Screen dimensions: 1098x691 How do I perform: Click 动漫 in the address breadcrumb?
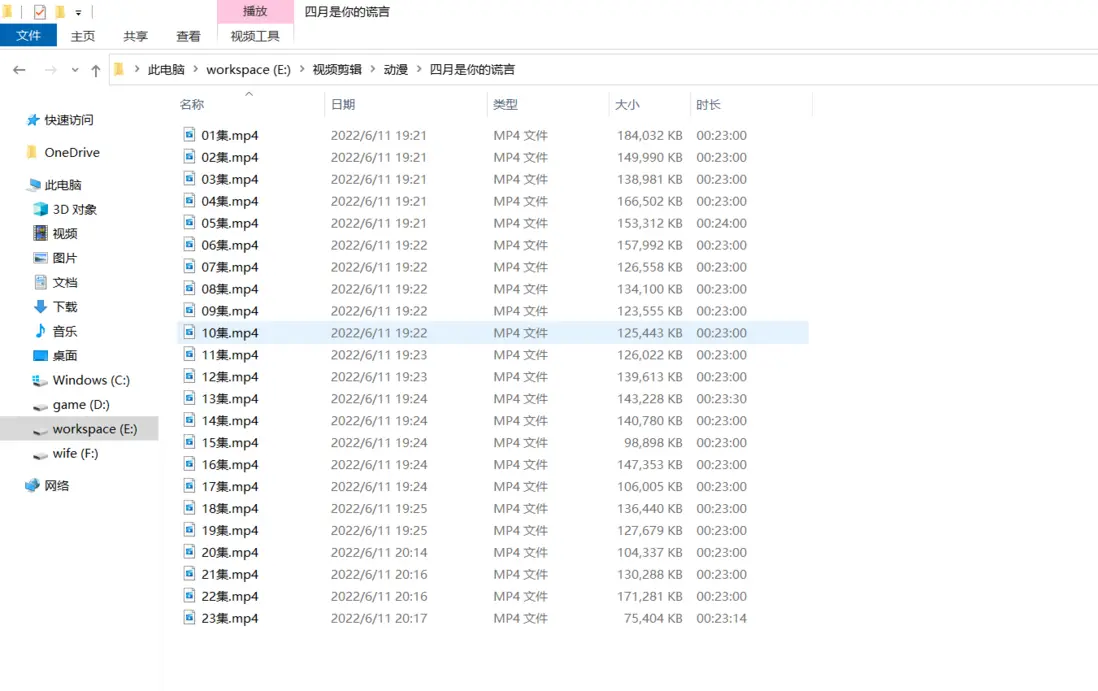pyautogui.click(x=396, y=69)
